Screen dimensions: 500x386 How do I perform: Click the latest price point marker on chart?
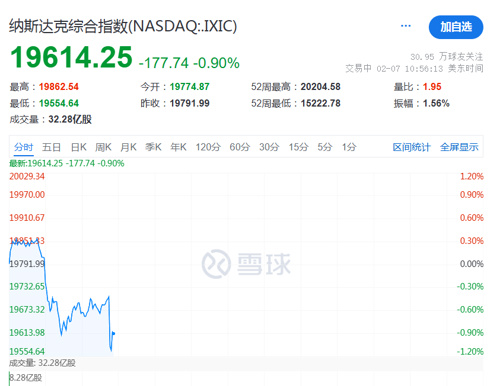(x=114, y=333)
